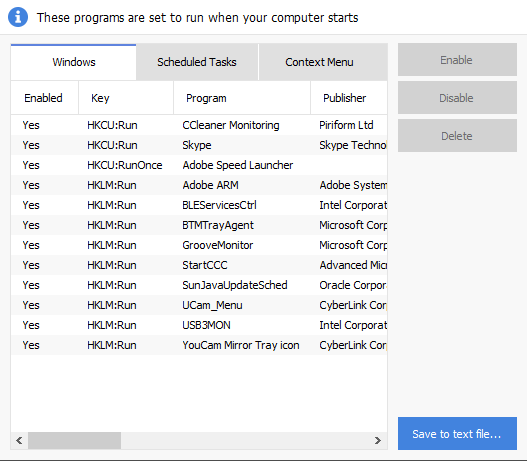
Task: Select the YouCam Mirror Tray icon entry
Action: pos(199,345)
